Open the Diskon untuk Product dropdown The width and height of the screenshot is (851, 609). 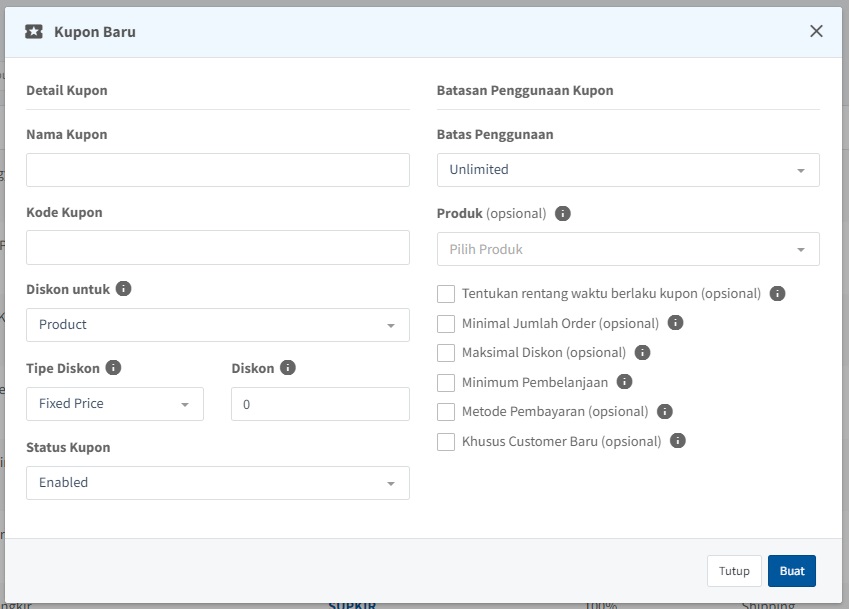click(x=218, y=325)
